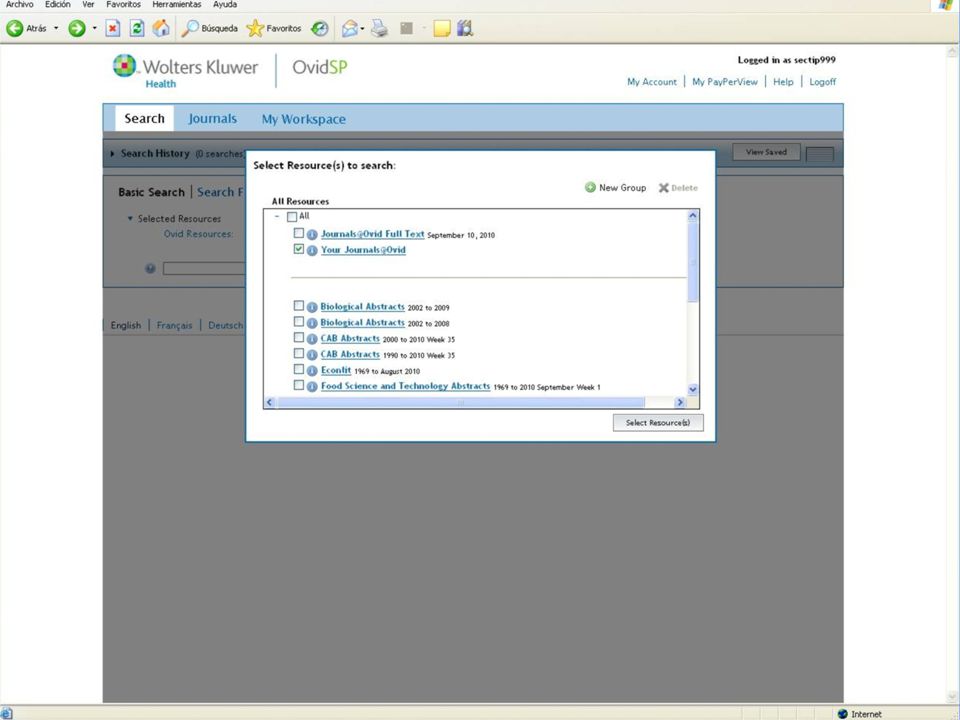Click the resource list horizontal scrollbar thumb
This screenshot has width=960, height=720.
[461, 402]
